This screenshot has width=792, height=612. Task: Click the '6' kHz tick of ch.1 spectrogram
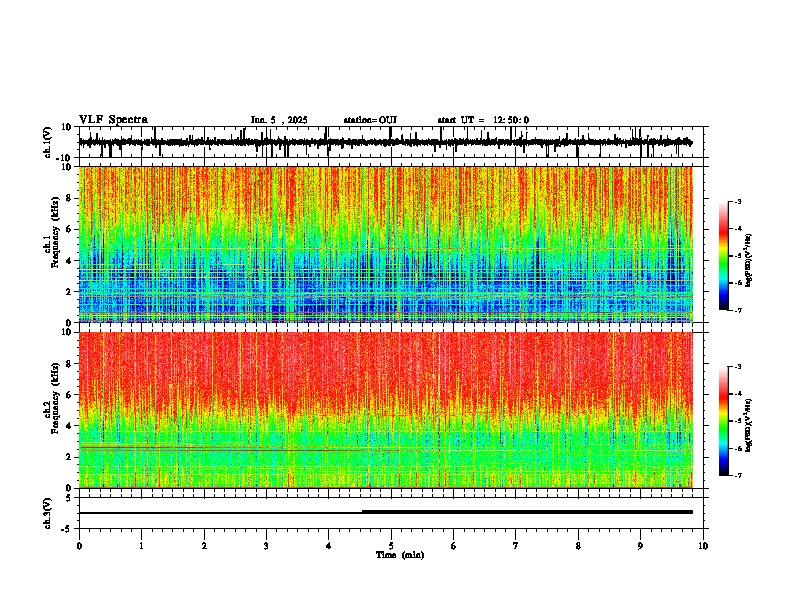70,229
